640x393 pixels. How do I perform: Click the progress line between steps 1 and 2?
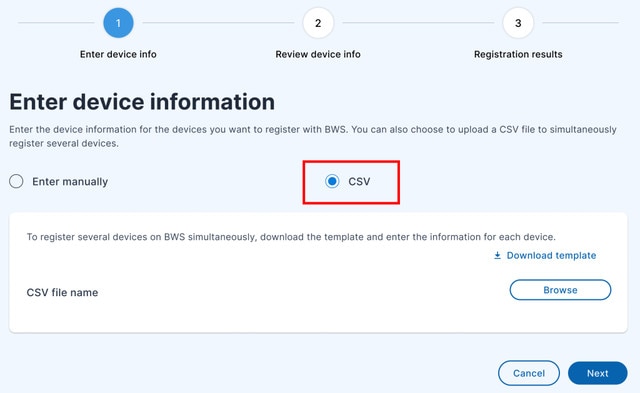(218, 23)
